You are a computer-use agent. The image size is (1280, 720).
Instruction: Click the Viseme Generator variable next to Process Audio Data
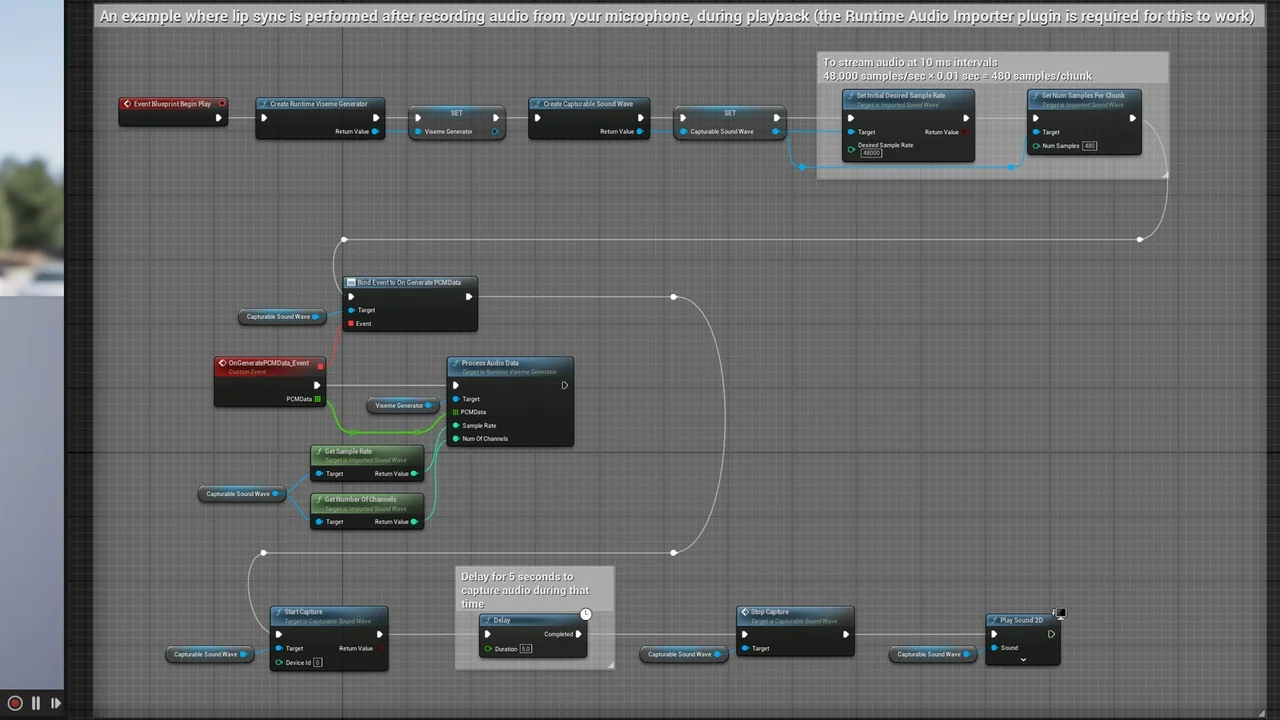[400, 406]
